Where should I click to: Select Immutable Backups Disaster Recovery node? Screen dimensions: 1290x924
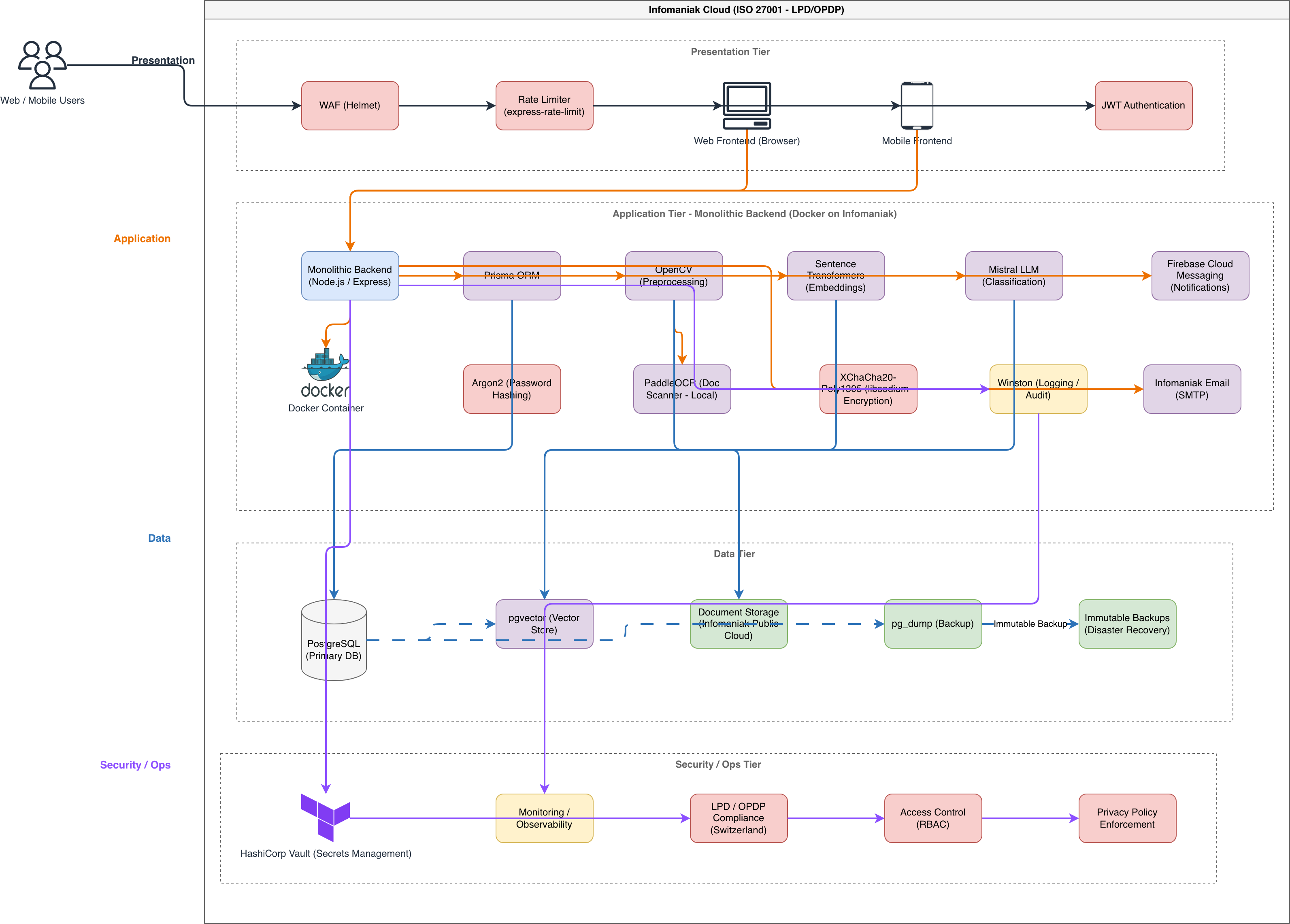coord(1127,624)
